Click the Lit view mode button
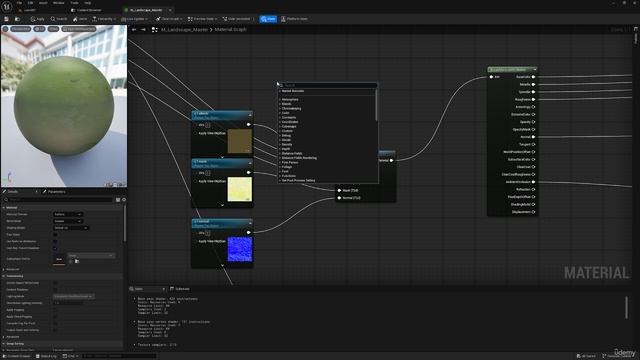The height and width of the screenshot is (360, 640). coord(40,29)
